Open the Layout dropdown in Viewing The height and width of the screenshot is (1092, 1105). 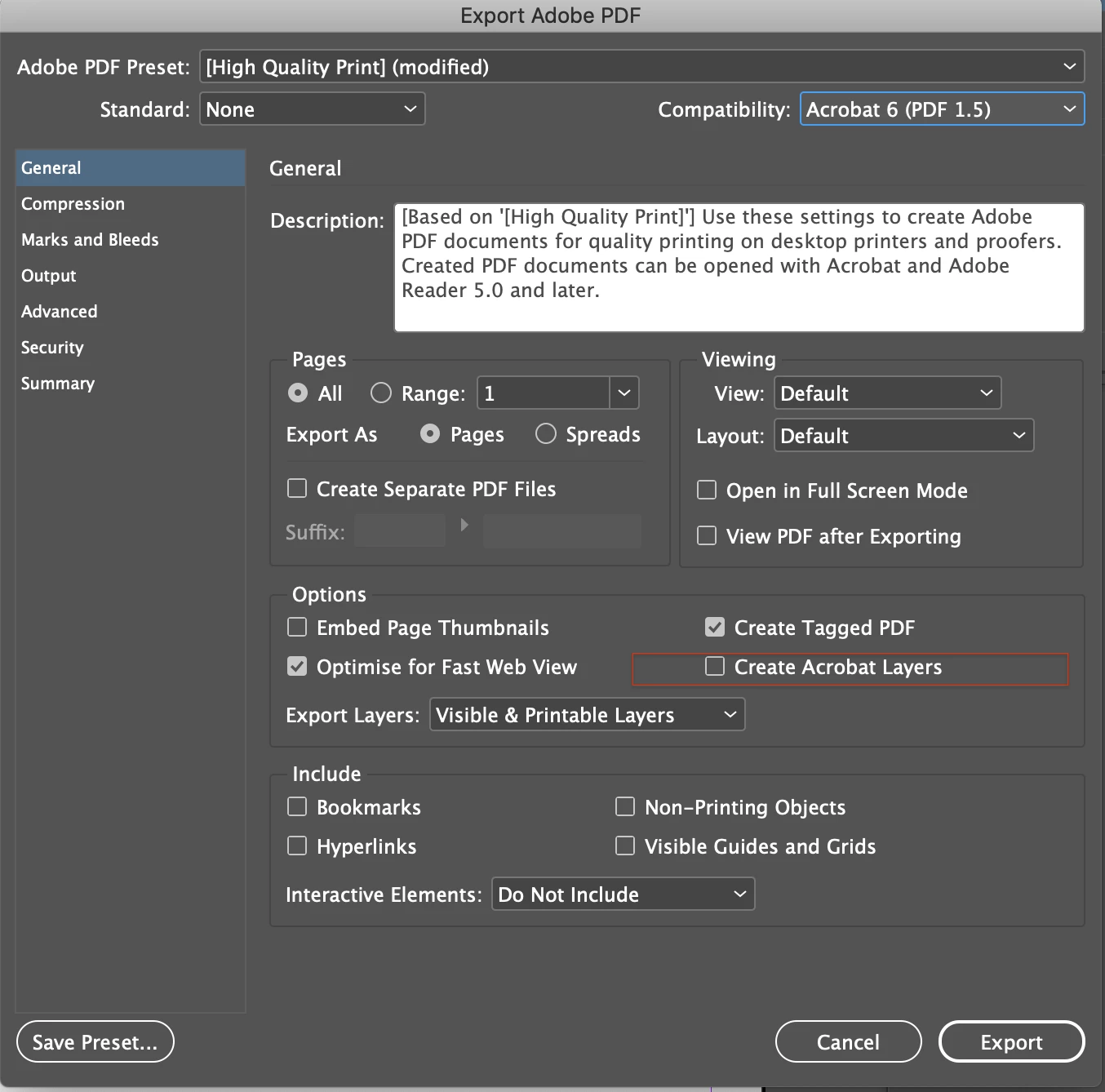click(903, 435)
